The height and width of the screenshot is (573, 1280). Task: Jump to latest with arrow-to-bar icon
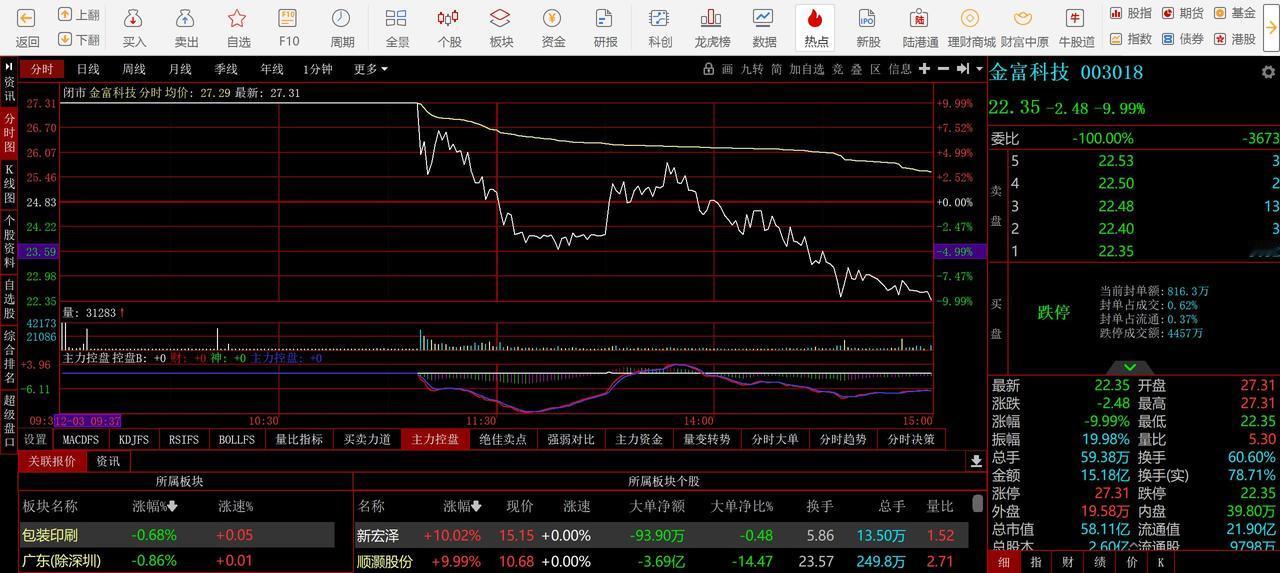[962, 69]
